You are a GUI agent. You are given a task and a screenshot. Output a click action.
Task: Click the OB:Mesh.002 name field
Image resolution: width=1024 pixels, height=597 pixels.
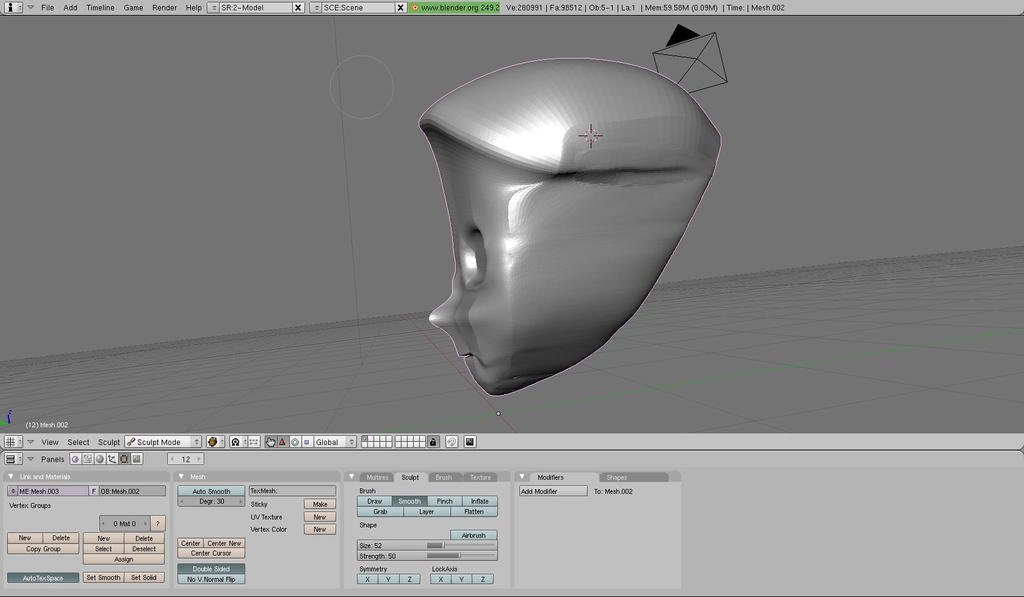(x=132, y=491)
